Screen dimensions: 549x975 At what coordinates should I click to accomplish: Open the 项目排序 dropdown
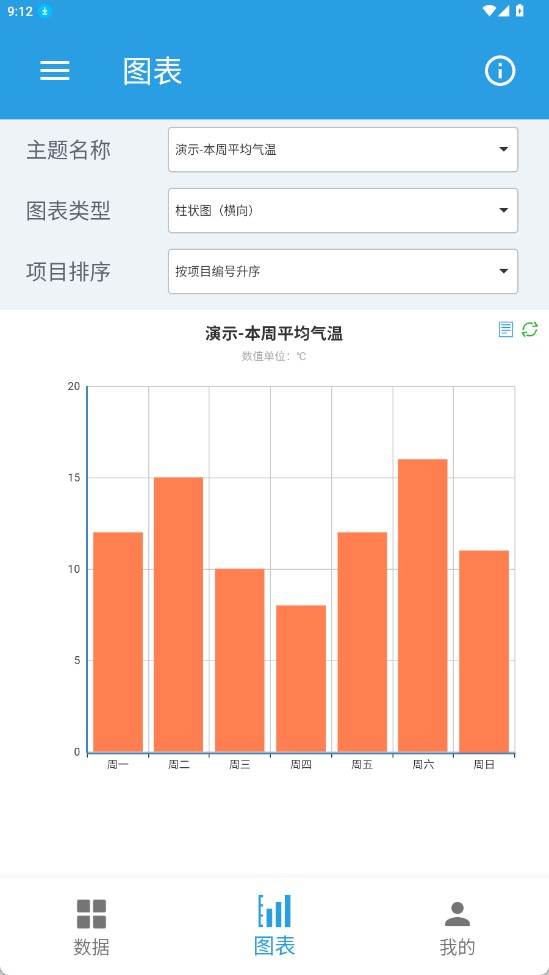pyautogui.click(x=343, y=271)
